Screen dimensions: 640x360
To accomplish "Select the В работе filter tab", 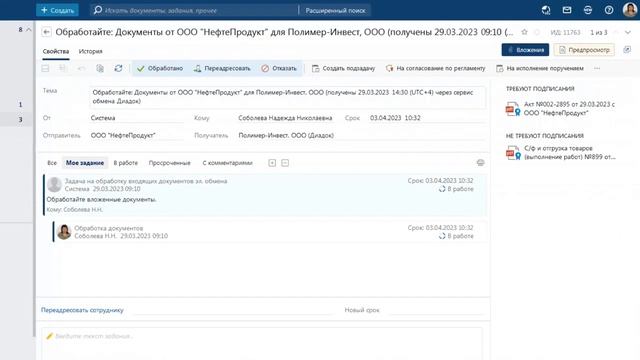I will click(x=126, y=163).
